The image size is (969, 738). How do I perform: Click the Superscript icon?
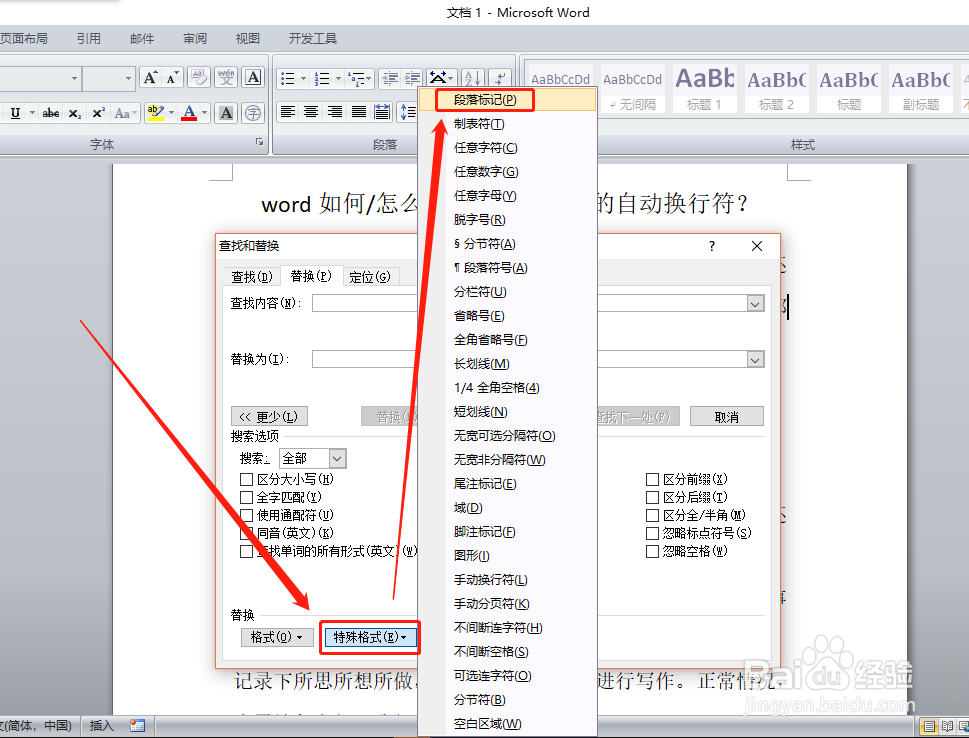[97, 113]
